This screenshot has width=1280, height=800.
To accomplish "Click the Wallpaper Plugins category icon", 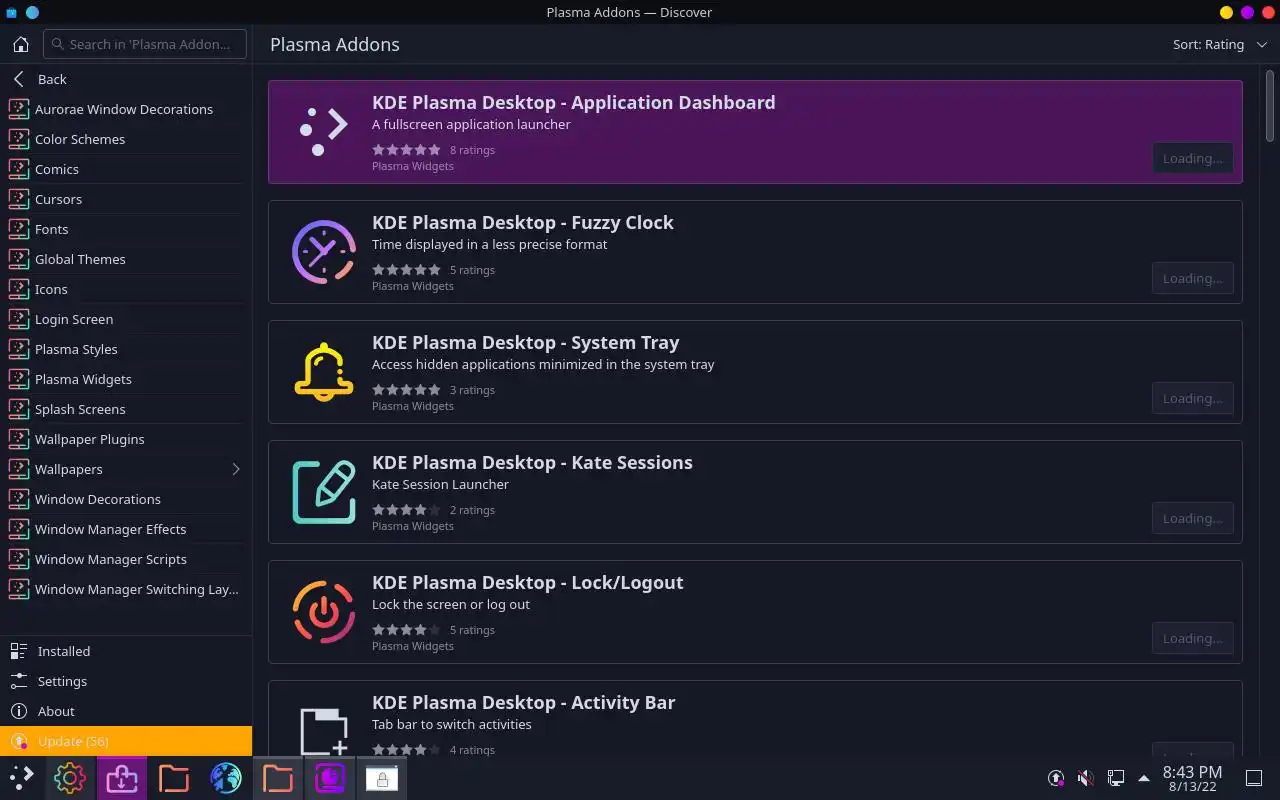I will point(18,439).
